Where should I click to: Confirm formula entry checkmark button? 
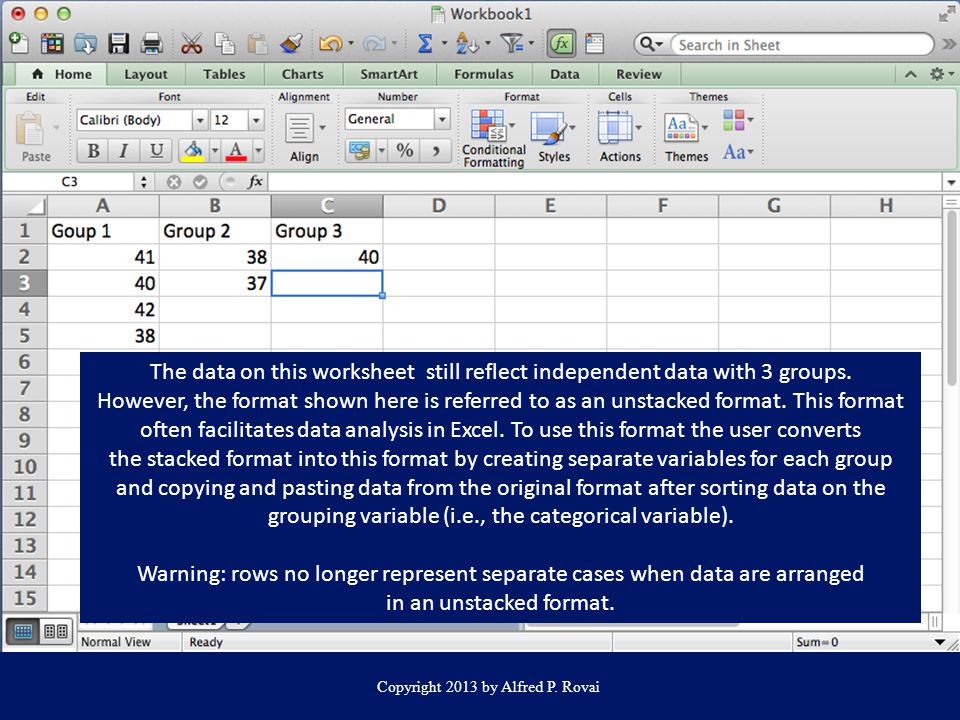pyautogui.click(x=200, y=182)
